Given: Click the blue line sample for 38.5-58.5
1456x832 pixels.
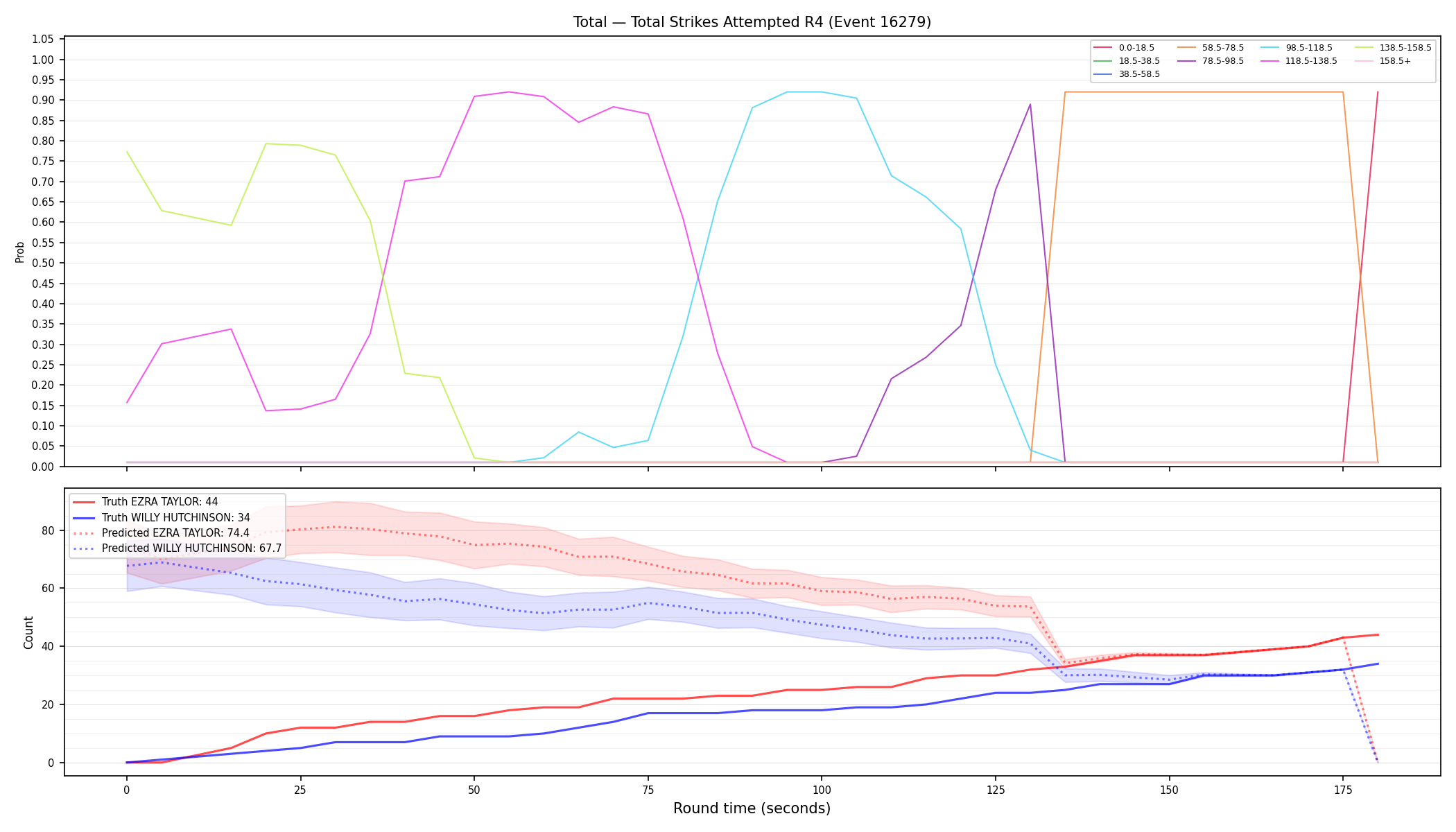Looking at the screenshot, I should (1102, 74).
